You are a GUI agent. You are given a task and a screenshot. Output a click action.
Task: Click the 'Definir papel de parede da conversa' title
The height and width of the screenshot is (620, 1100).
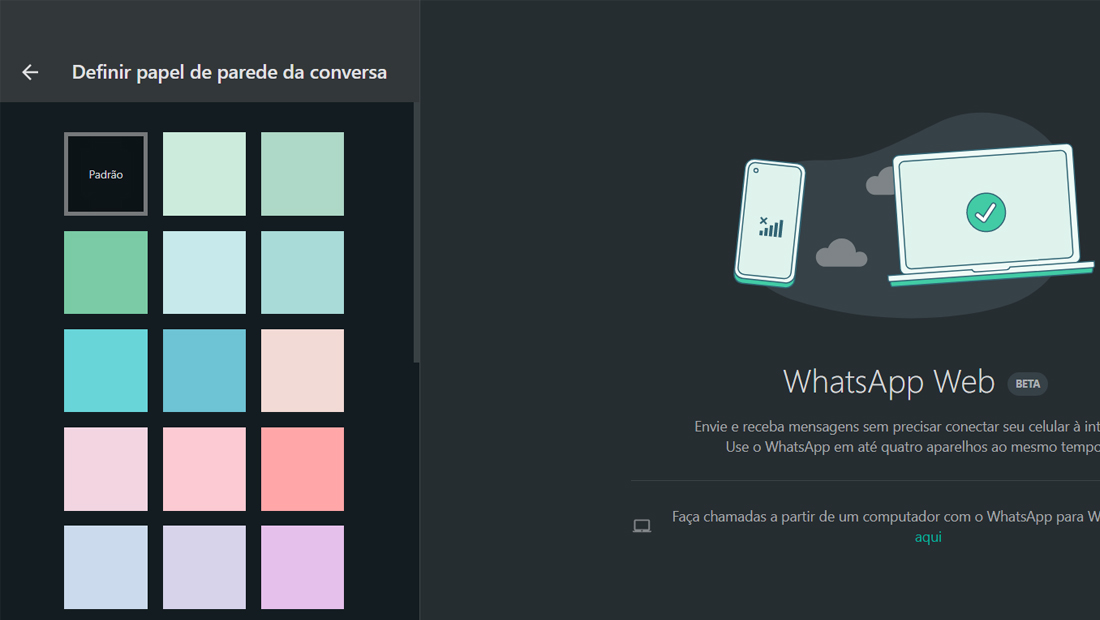coord(229,72)
